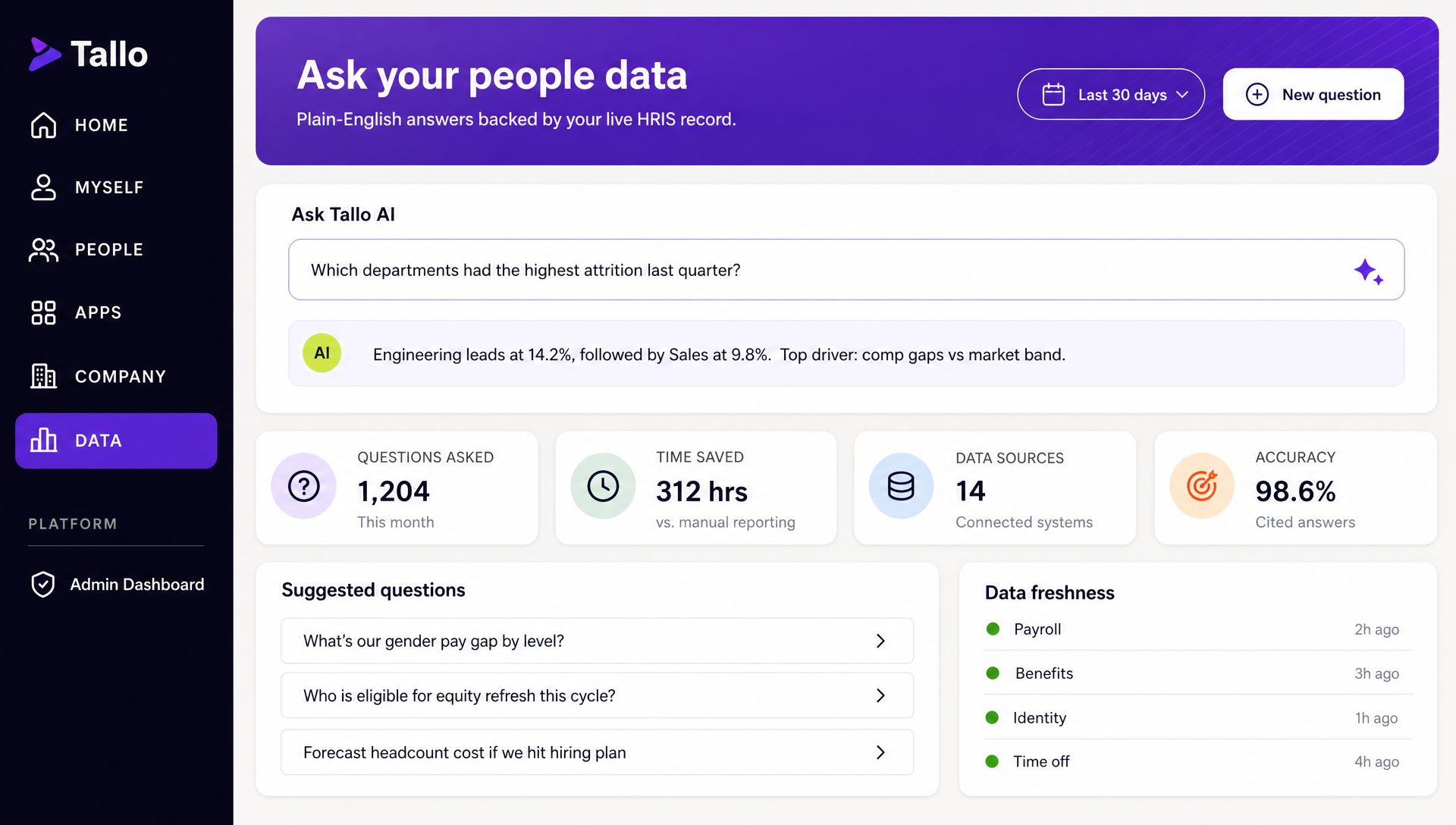Click the green AI avatar badge
This screenshot has width=1456, height=825.
(322, 353)
